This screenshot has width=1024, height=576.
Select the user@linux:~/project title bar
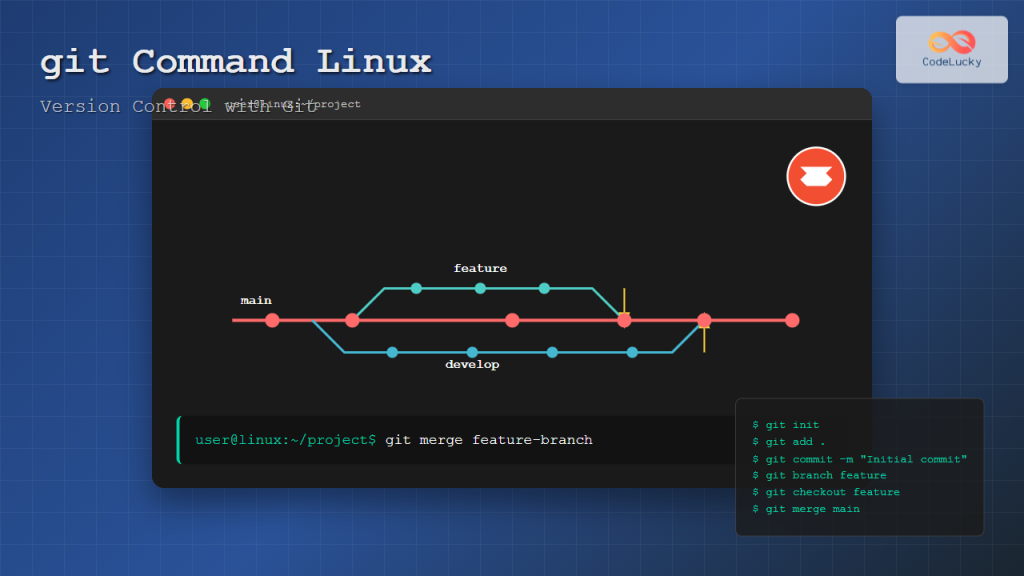pos(293,103)
